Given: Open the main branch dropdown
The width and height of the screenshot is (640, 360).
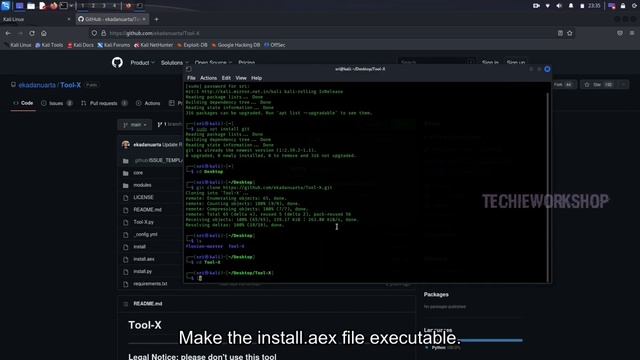Looking at the screenshot, I should (135, 124).
